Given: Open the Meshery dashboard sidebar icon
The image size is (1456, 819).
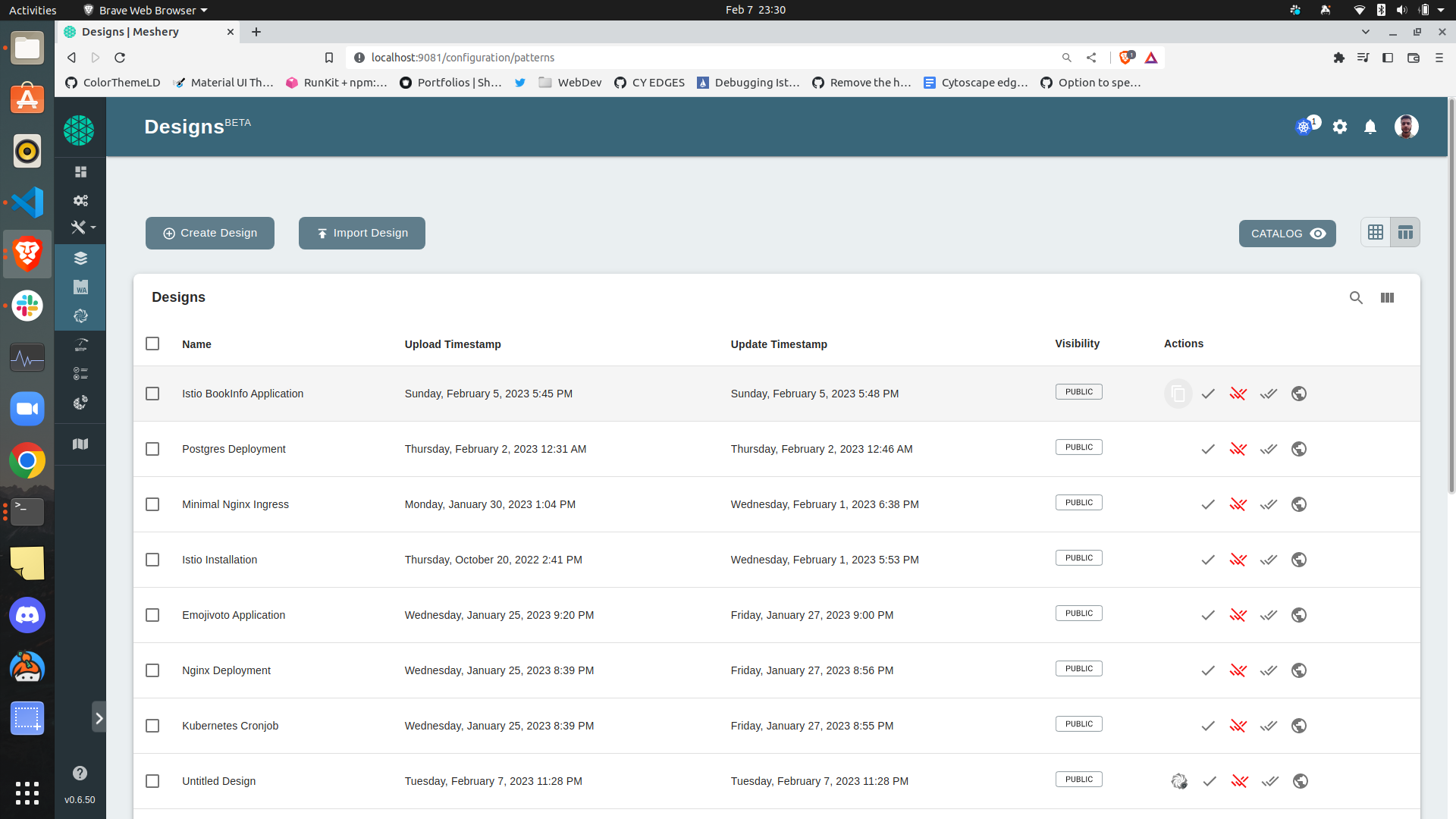Looking at the screenshot, I should [x=80, y=171].
